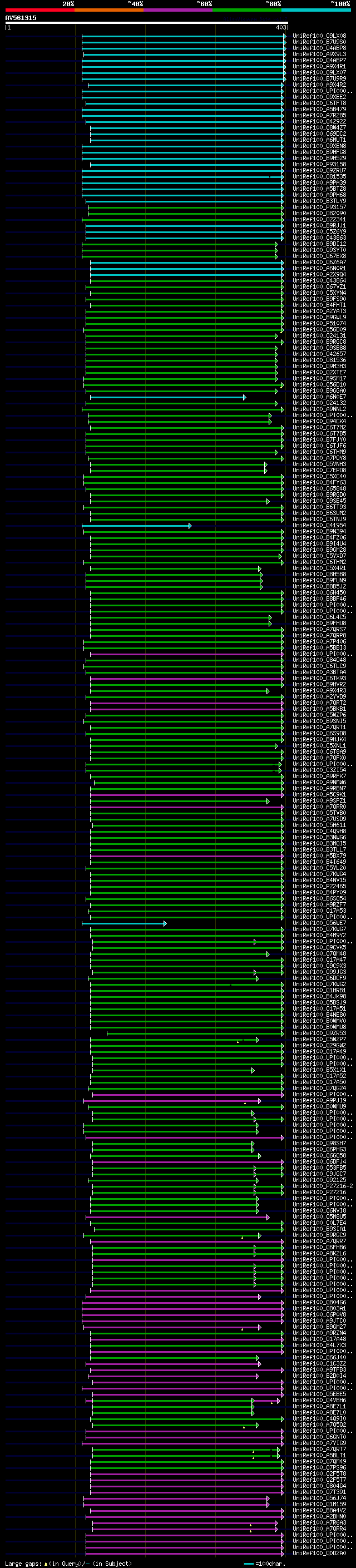The height and width of the screenshot is (1568, 356).
Task: Open hit UniRef100_Q43863
Action: (319, 238)
